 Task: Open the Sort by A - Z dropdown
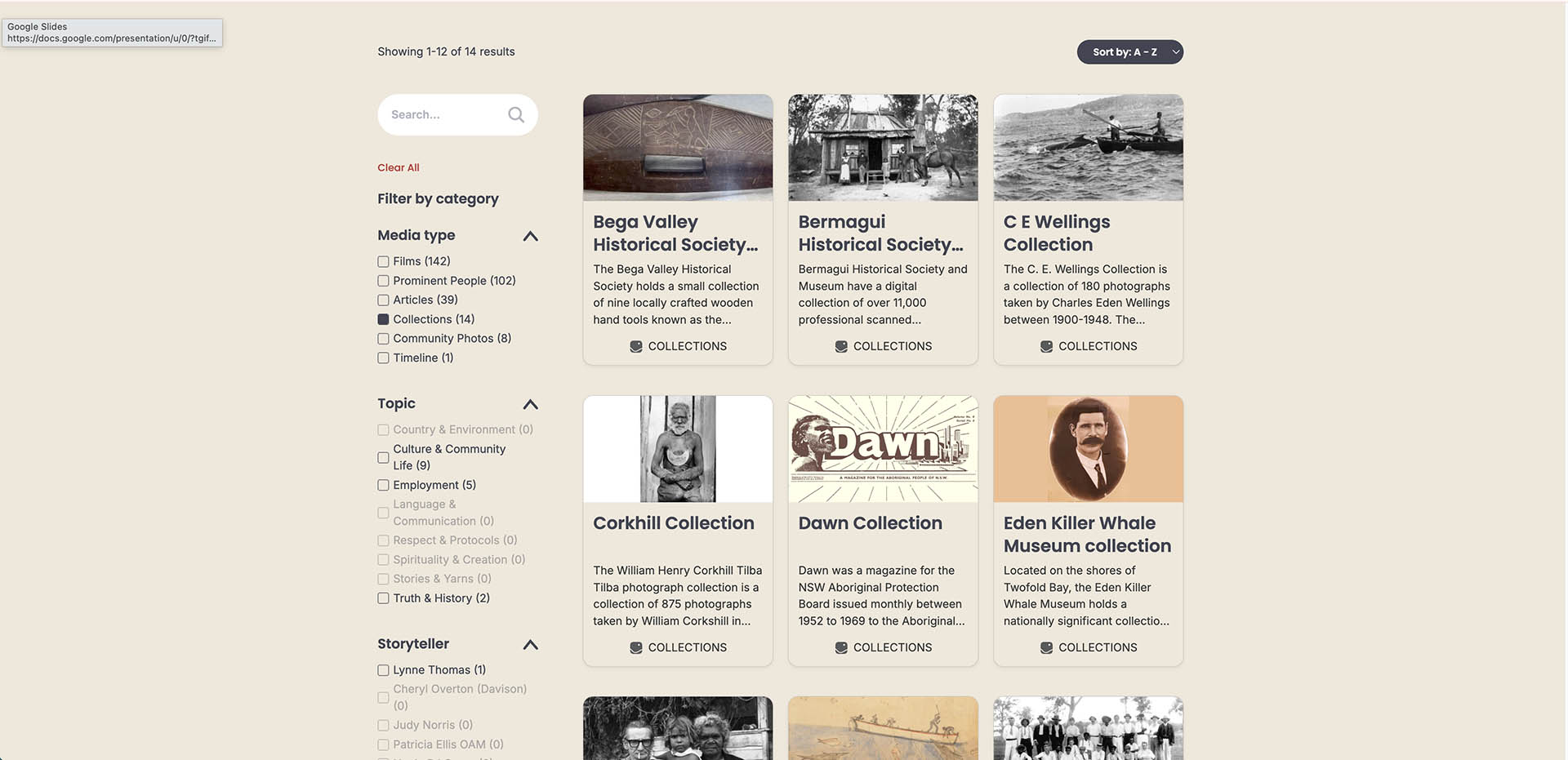tap(1129, 52)
